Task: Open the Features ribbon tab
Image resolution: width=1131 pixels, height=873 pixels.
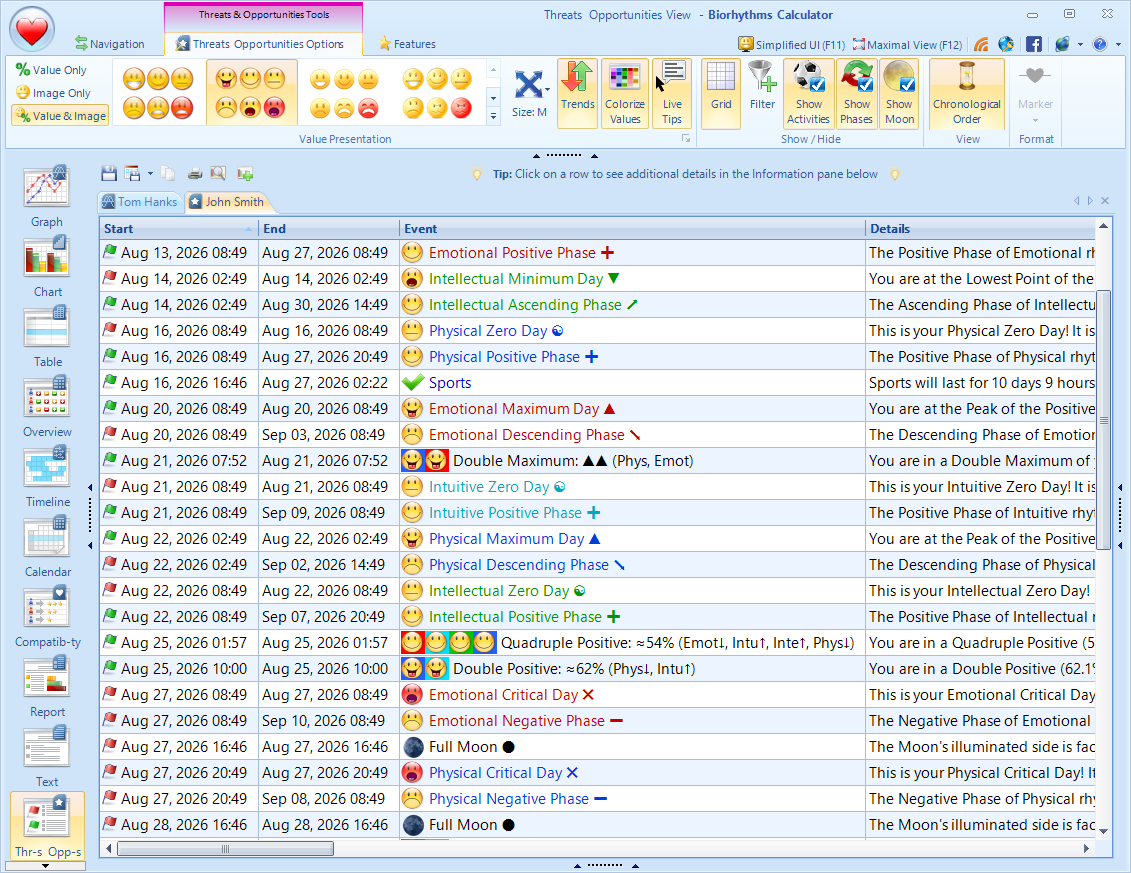Action: point(406,43)
